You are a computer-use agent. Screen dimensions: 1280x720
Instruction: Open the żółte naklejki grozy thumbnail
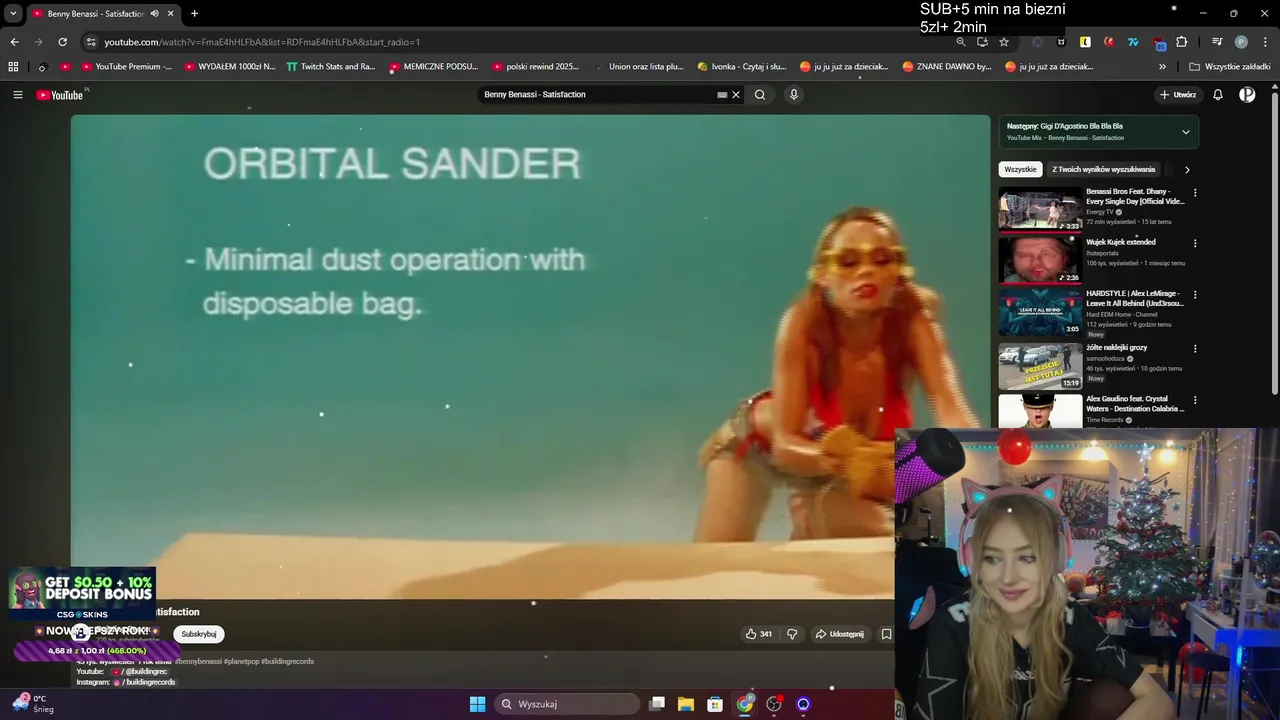[1040, 366]
